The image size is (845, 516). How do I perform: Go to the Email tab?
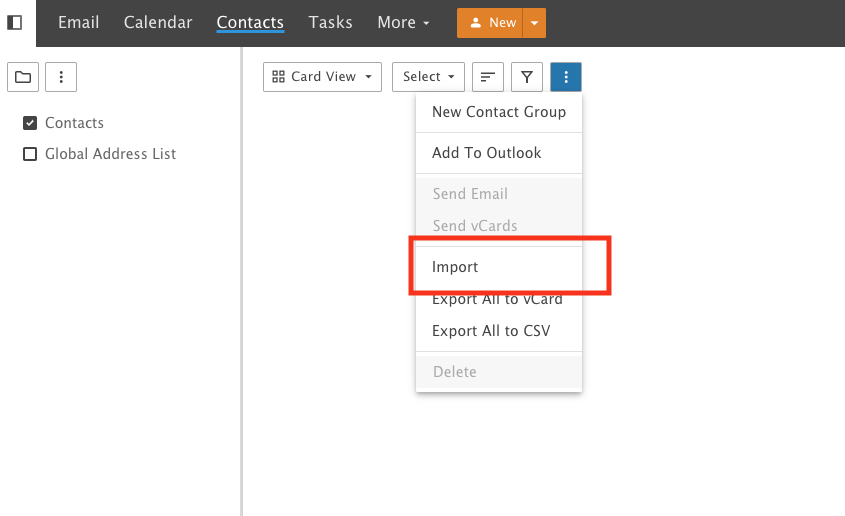(78, 22)
